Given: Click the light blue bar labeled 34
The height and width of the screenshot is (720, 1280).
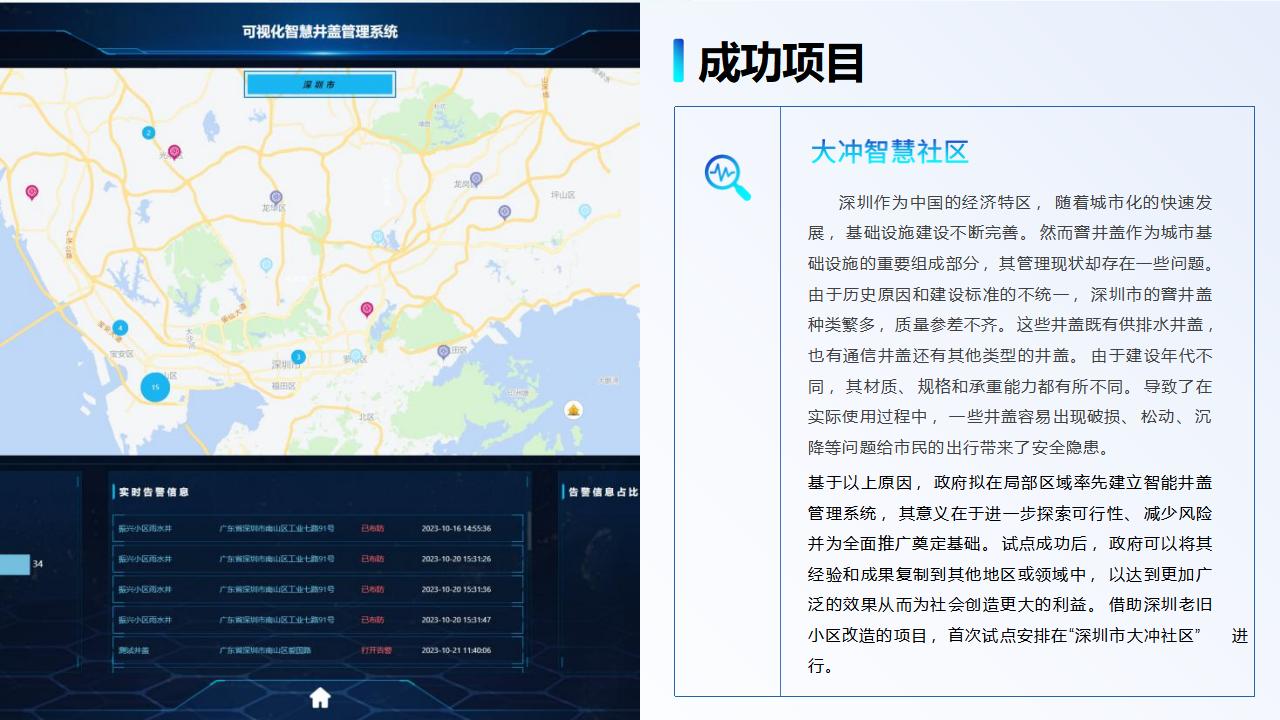Looking at the screenshot, I should click(x=14, y=564).
